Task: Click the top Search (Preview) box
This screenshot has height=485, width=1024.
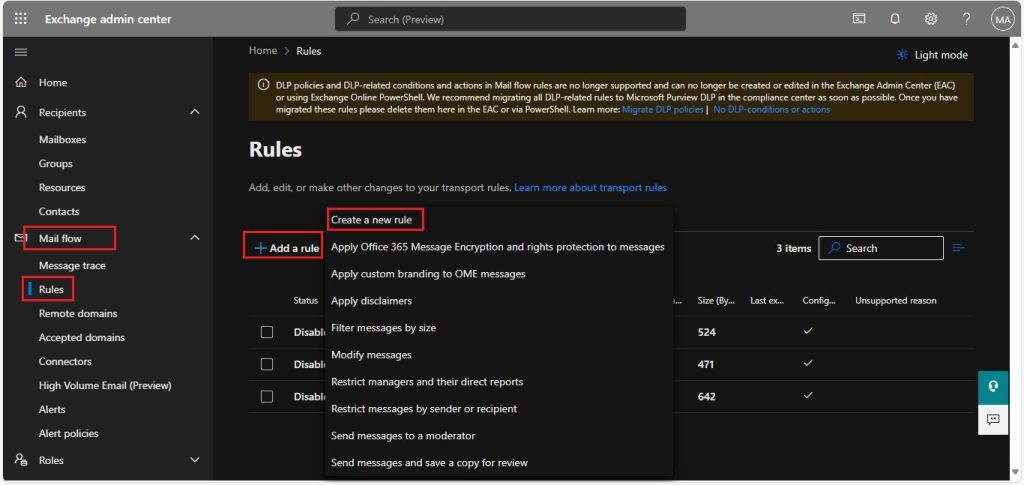Action: [511, 19]
